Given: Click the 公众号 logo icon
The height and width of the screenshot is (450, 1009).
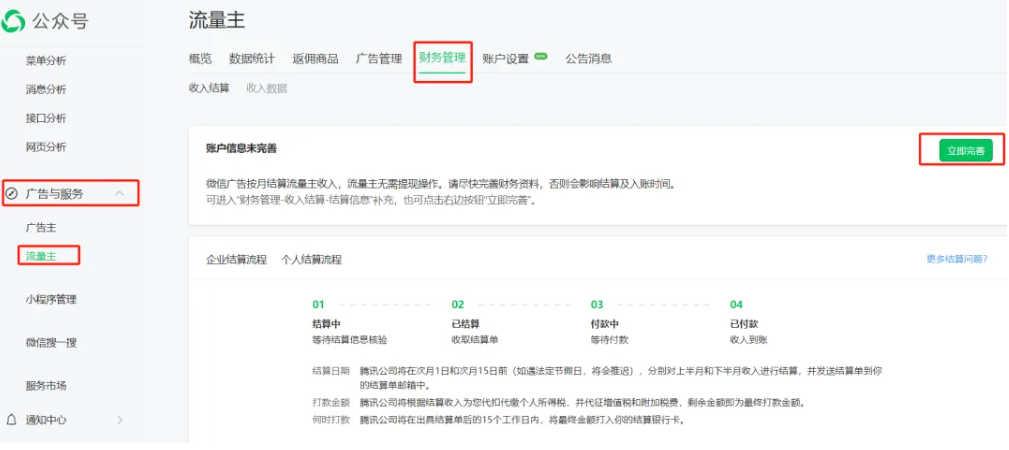Looking at the screenshot, I should pos(15,21).
